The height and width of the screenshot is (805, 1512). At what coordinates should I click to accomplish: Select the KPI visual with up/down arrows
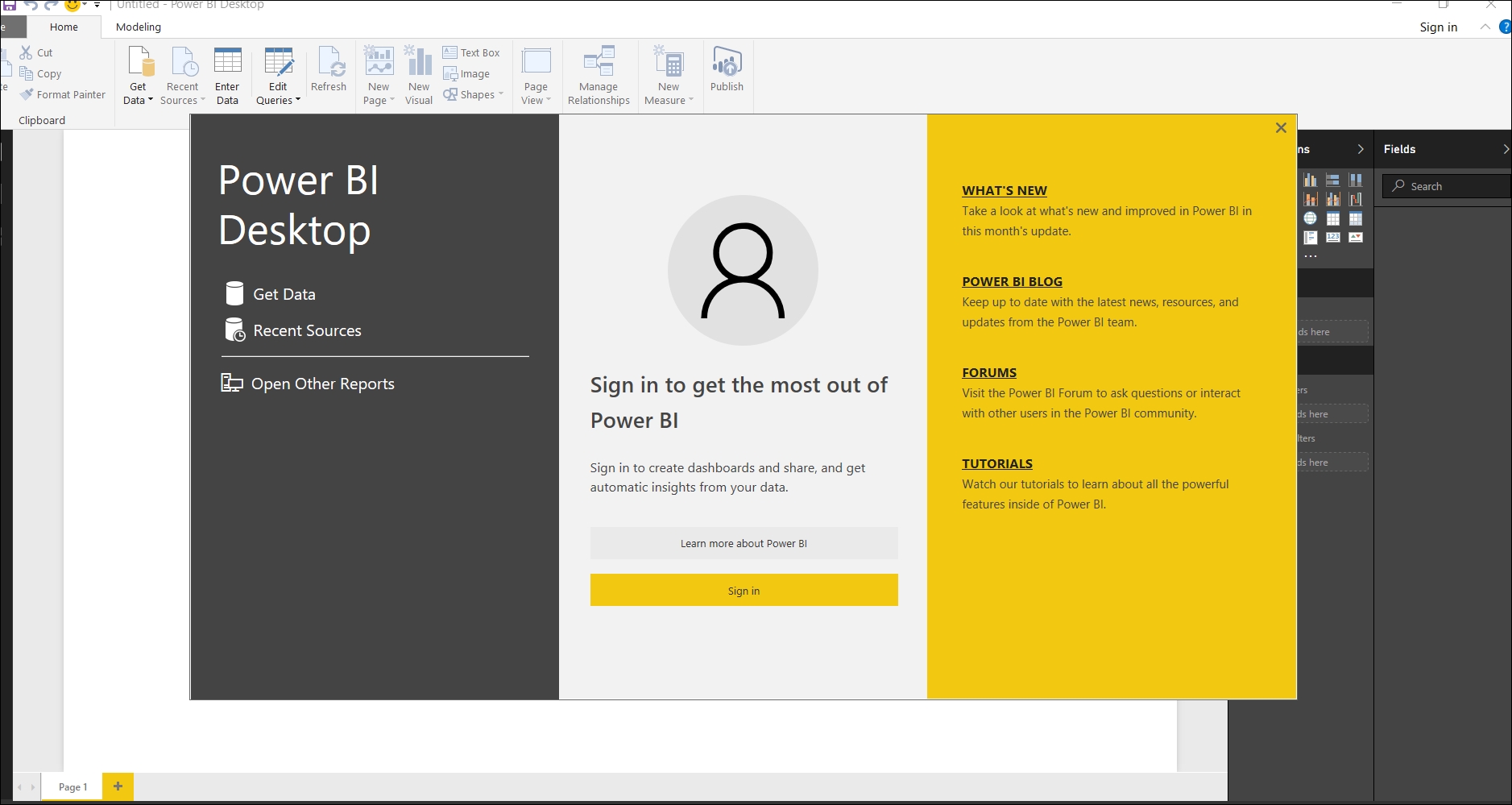pyautogui.click(x=1356, y=238)
